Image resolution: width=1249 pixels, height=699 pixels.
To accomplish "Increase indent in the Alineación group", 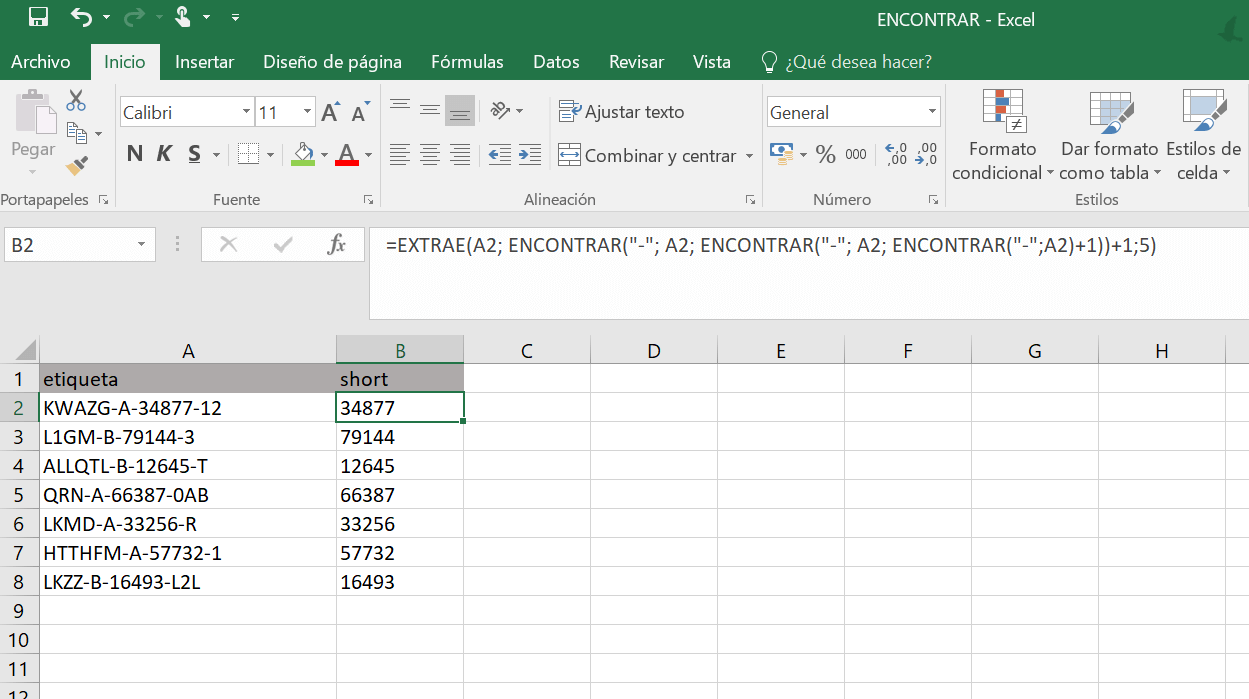I will click(530, 155).
